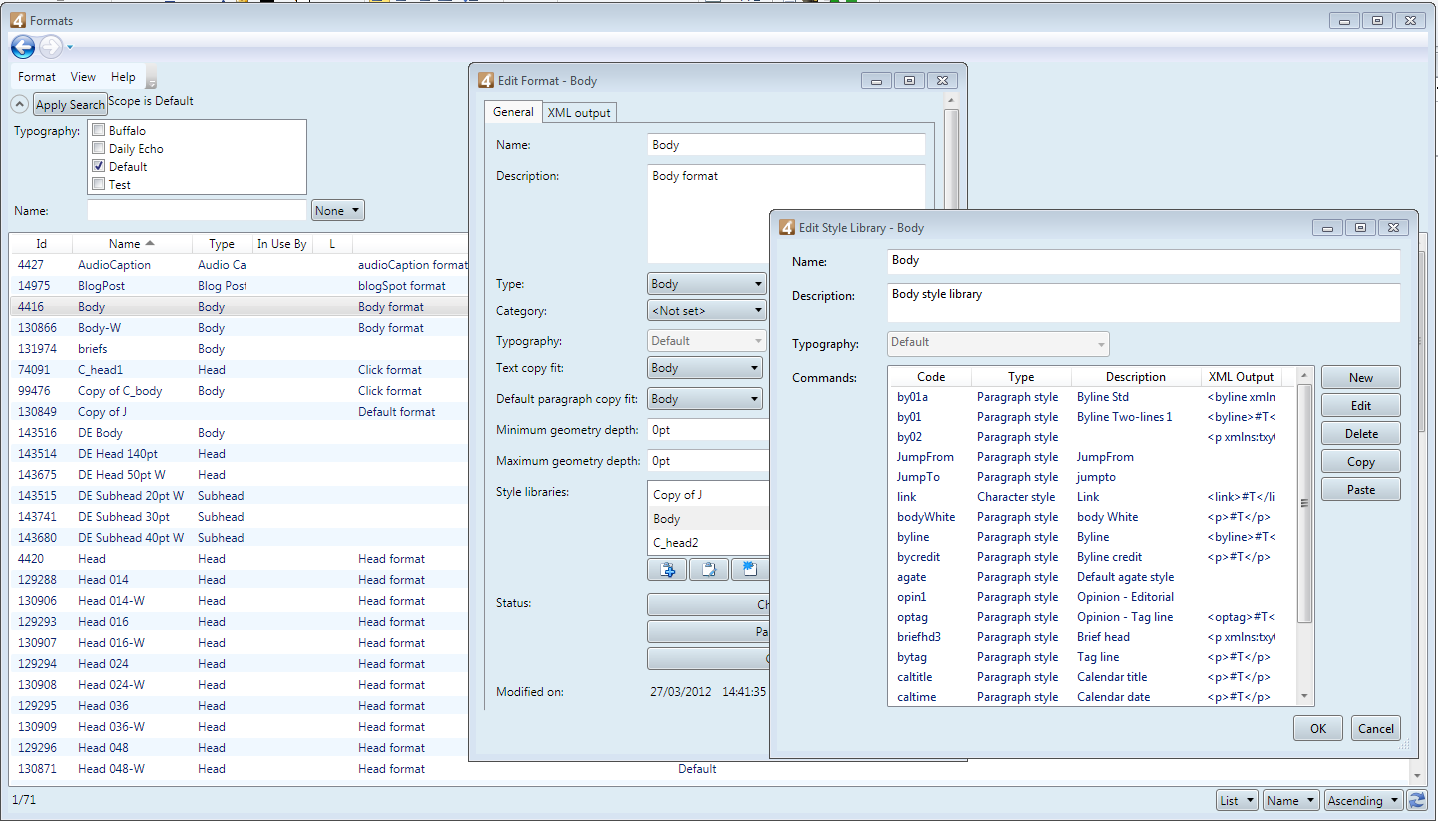The image size is (1438, 821).
Task: Open the View menu
Action: click(x=83, y=77)
